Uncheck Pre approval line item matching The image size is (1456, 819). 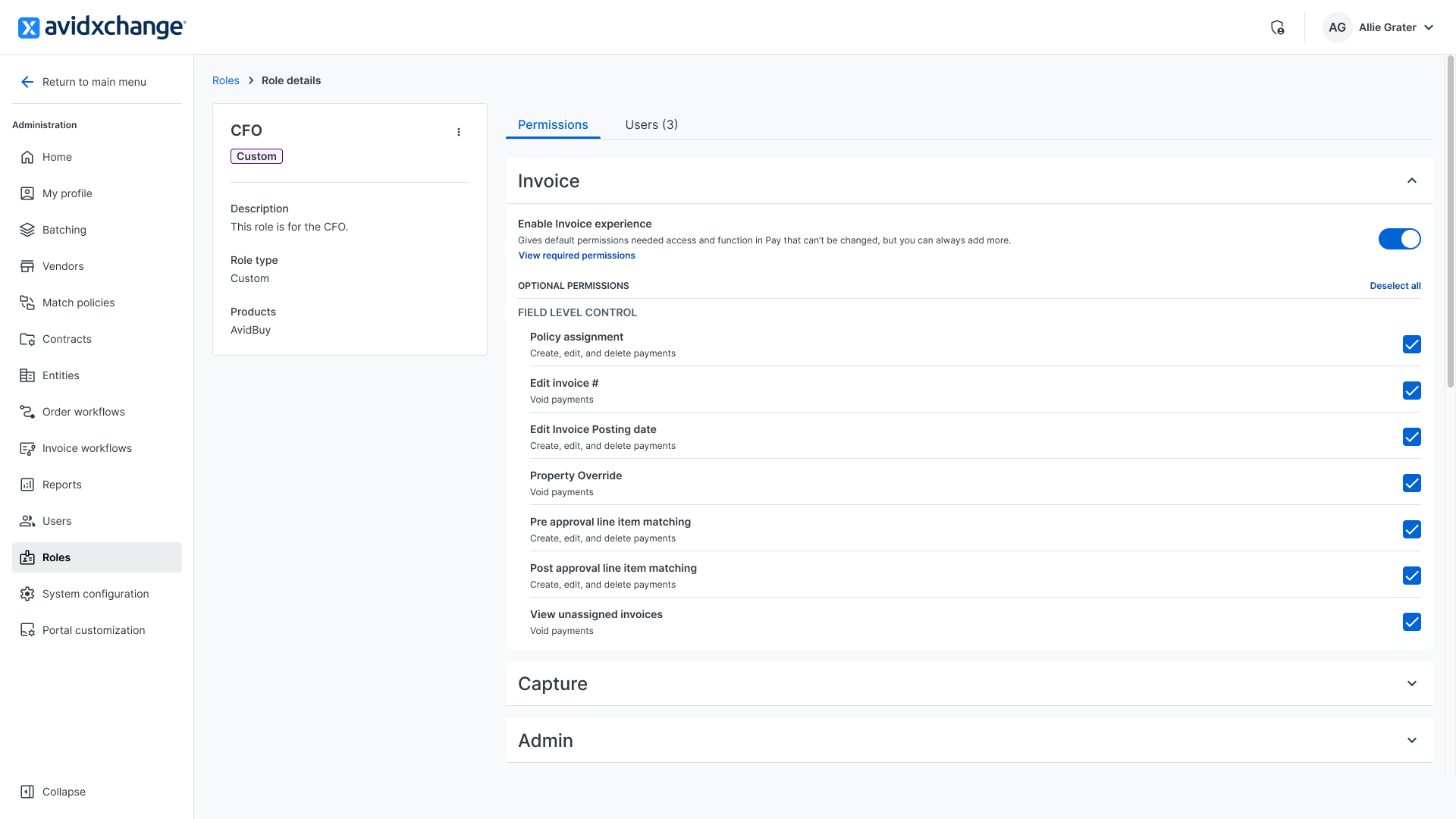(x=1411, y=529)
